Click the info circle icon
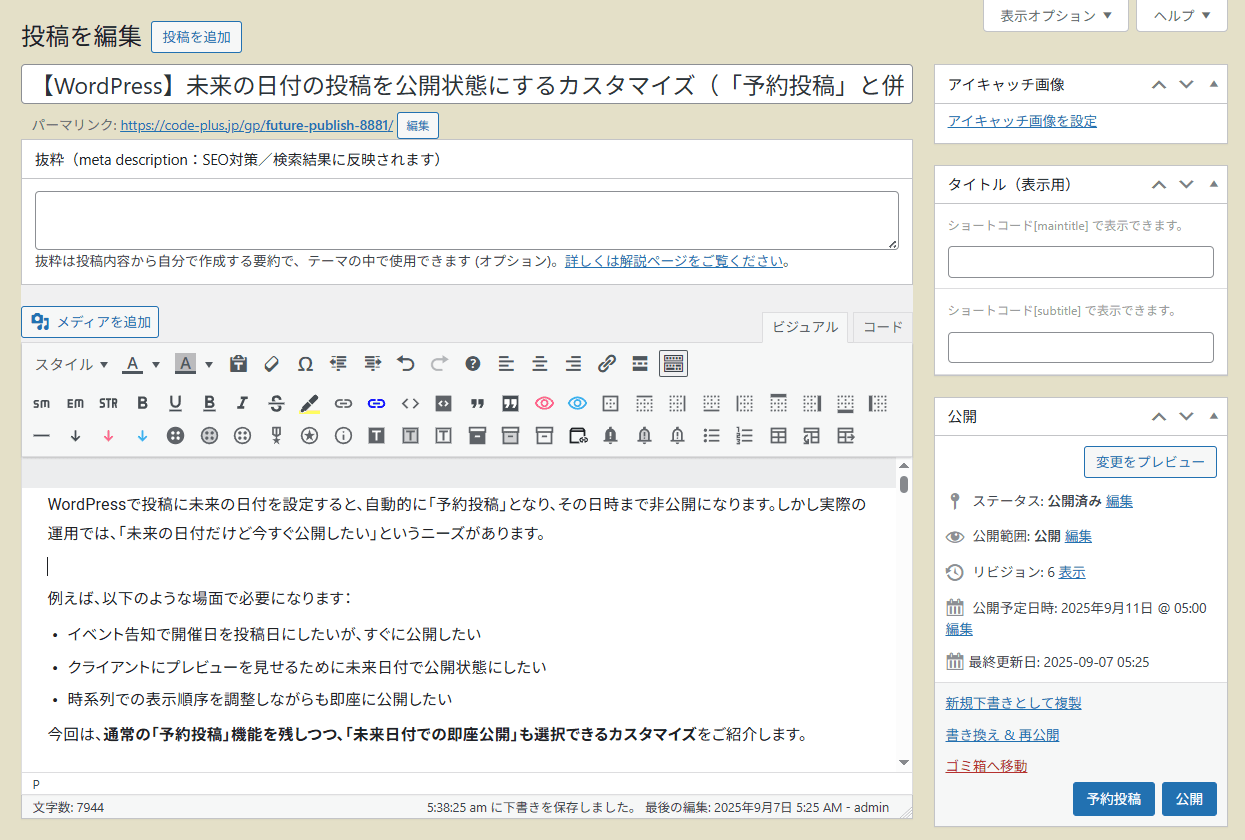The width and height of the screenshot is (1245, 840). (343, 436)
